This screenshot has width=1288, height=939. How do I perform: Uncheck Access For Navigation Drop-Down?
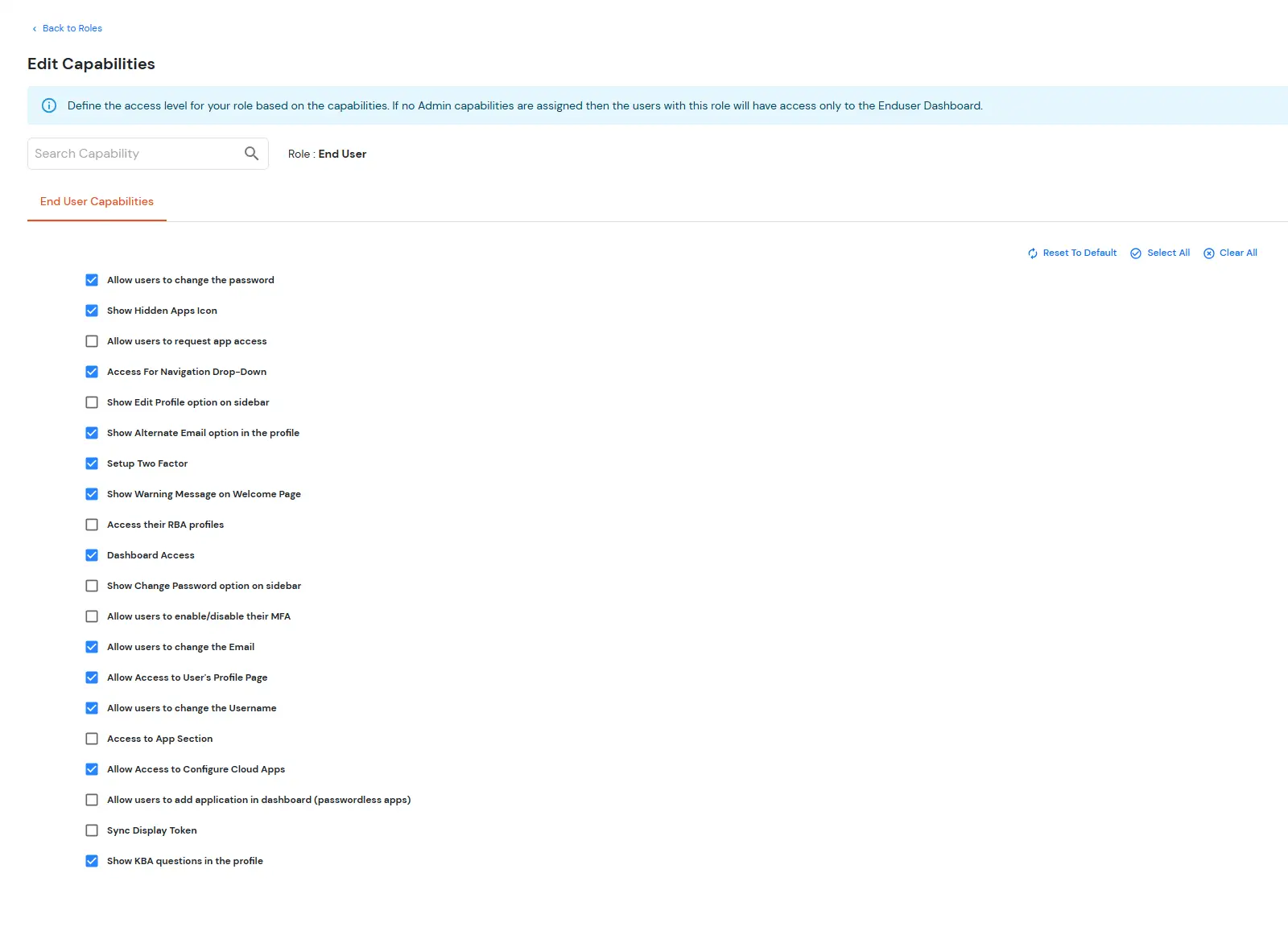click(x=92, y=372)
